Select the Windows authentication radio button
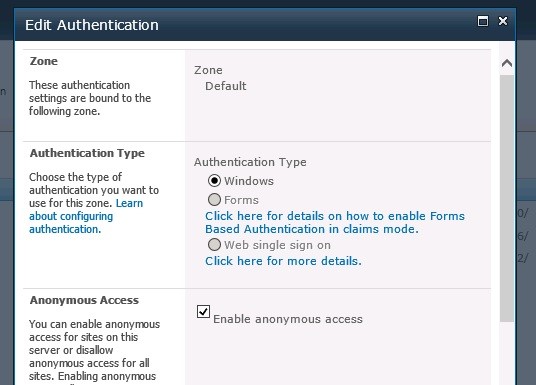The height and width of the screenshot is (385, 536). 214,181
